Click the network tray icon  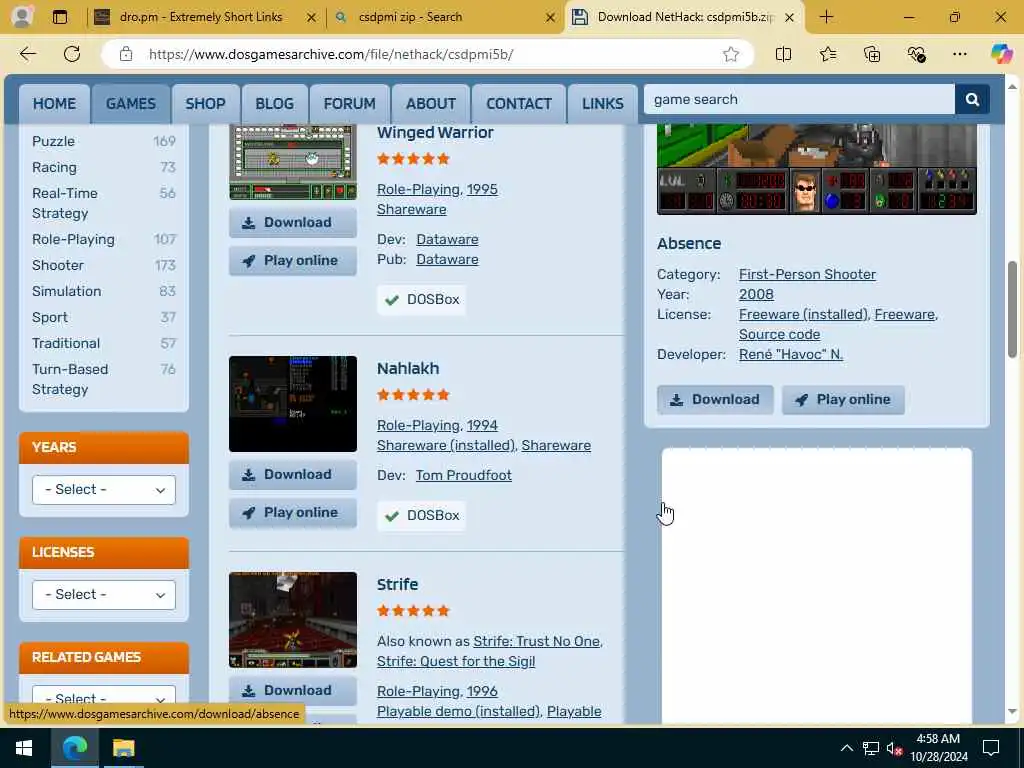click(x=871, y=748)
